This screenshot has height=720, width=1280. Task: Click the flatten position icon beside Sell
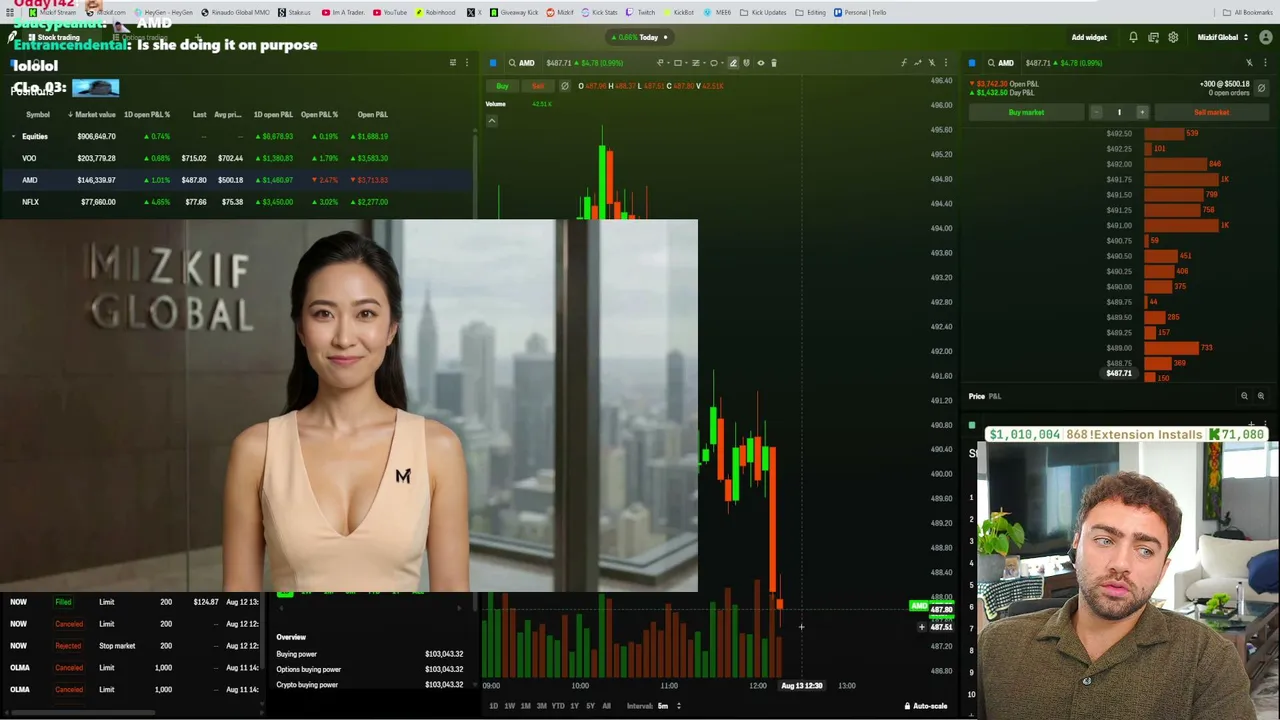tap(565, 86)
